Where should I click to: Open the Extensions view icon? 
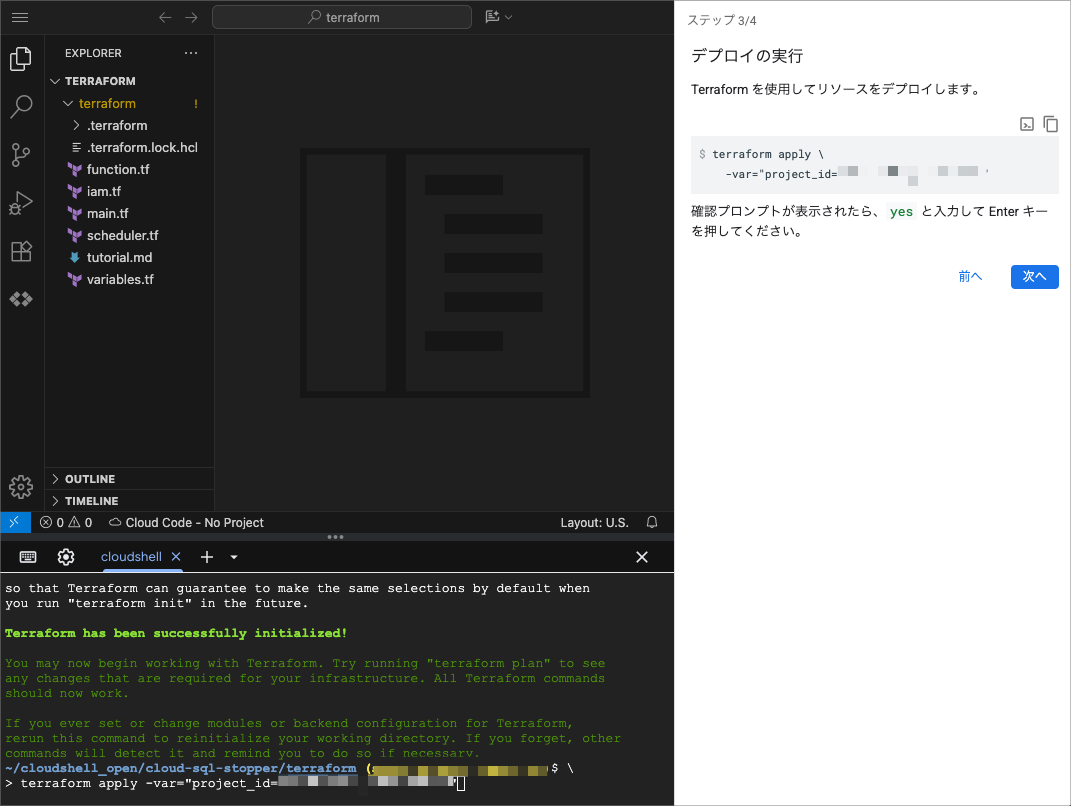click(21, 251)
